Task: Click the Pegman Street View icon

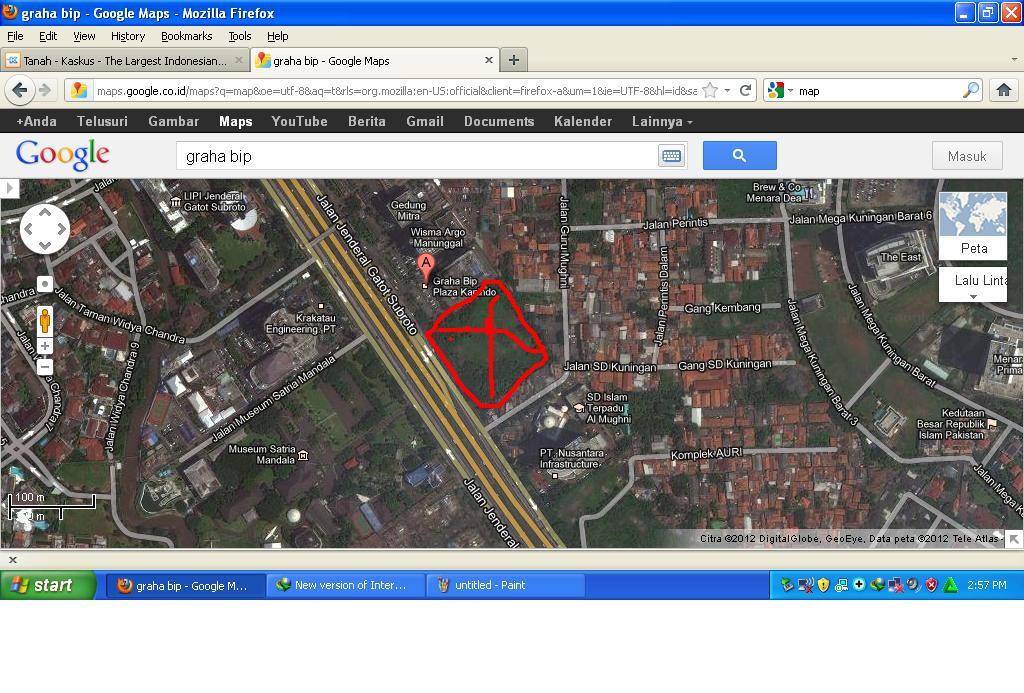Action: pyautogui.click(x=44, y=320)
